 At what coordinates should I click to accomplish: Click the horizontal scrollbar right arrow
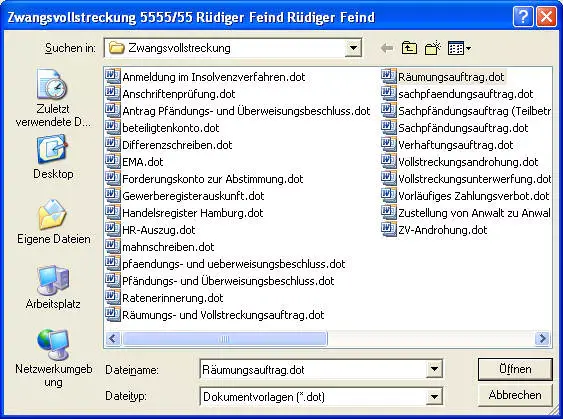(x=542, y=338)
